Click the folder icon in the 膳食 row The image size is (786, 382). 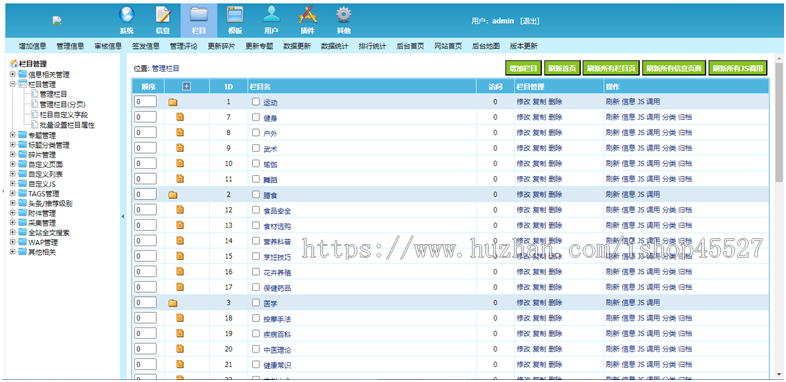click(x=172, y=195)
